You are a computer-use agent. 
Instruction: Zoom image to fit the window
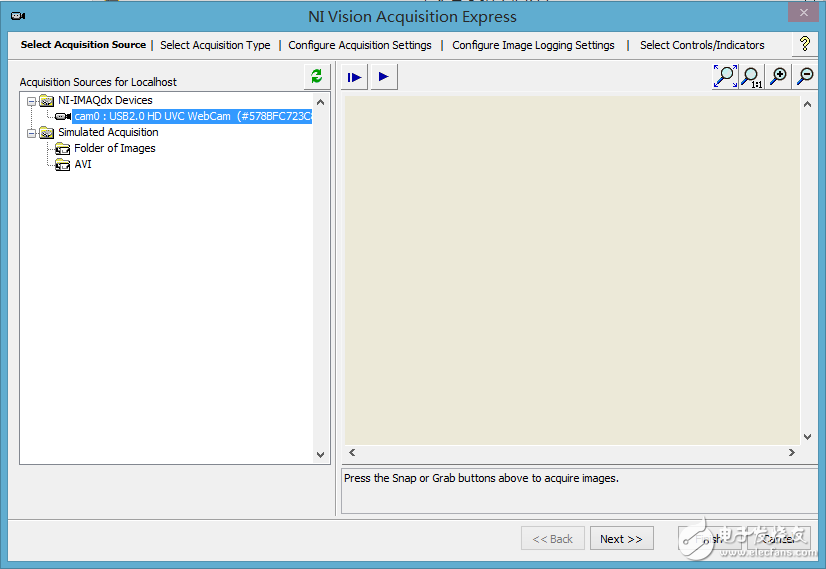coord(725,77)
